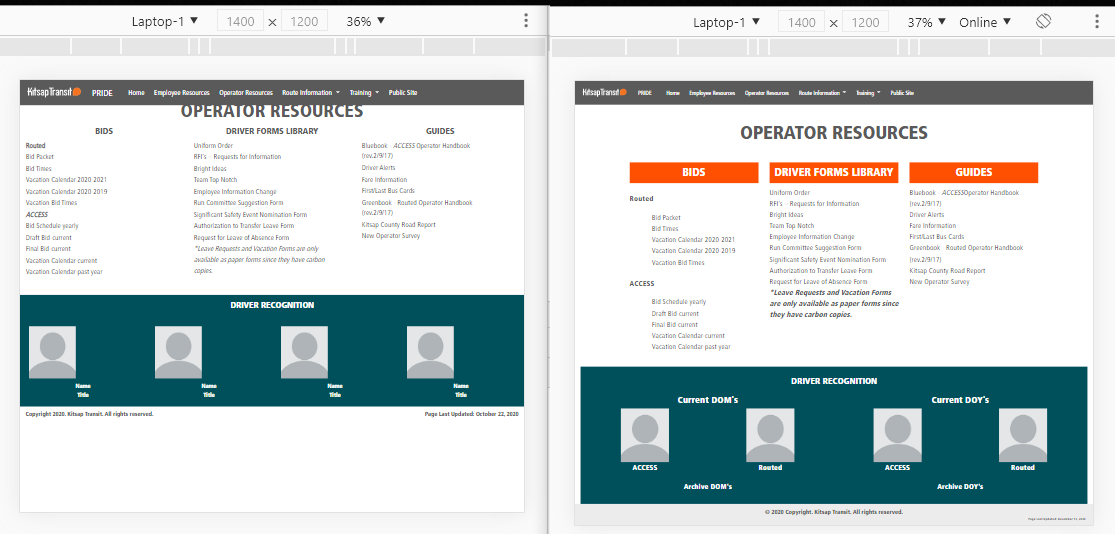Click the Kitsap Transit logo in the right preview
The image size is (1115, 534).
tap(606, 92)
